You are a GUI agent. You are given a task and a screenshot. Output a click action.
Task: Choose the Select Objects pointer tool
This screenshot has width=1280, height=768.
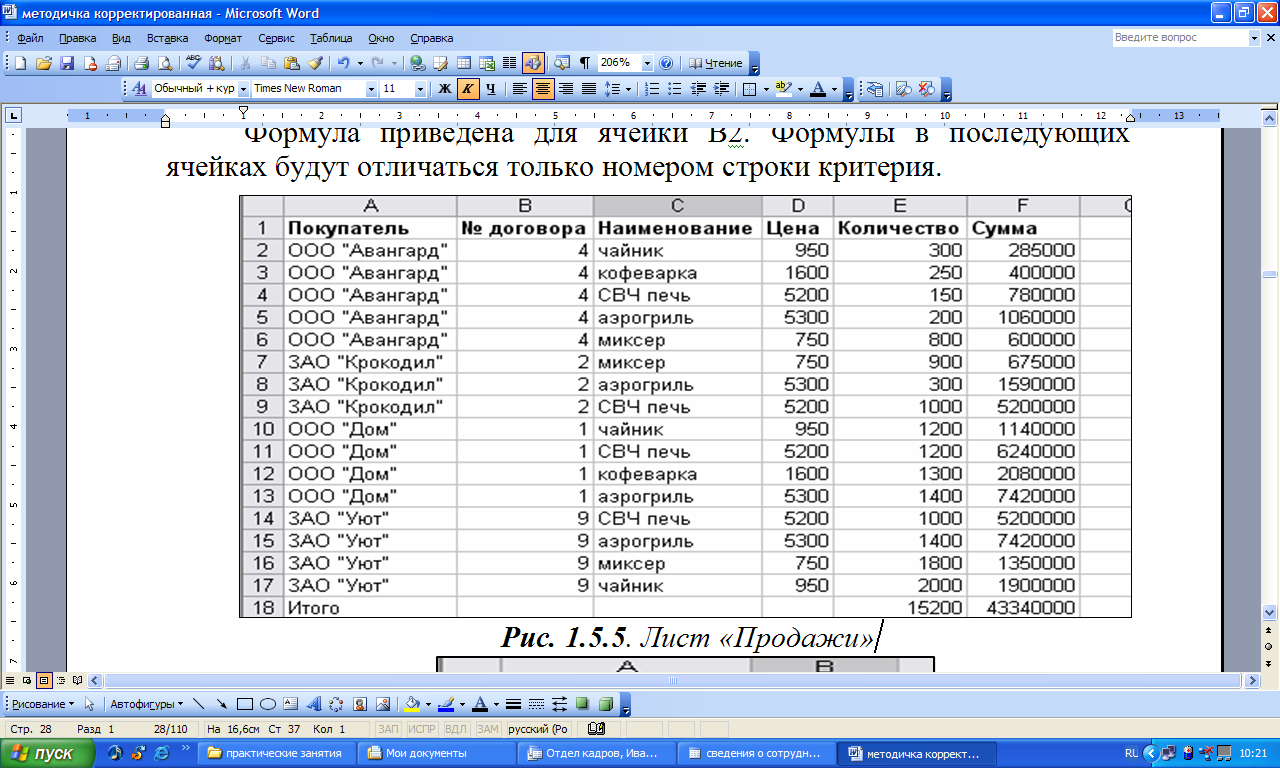pos(90,703)
